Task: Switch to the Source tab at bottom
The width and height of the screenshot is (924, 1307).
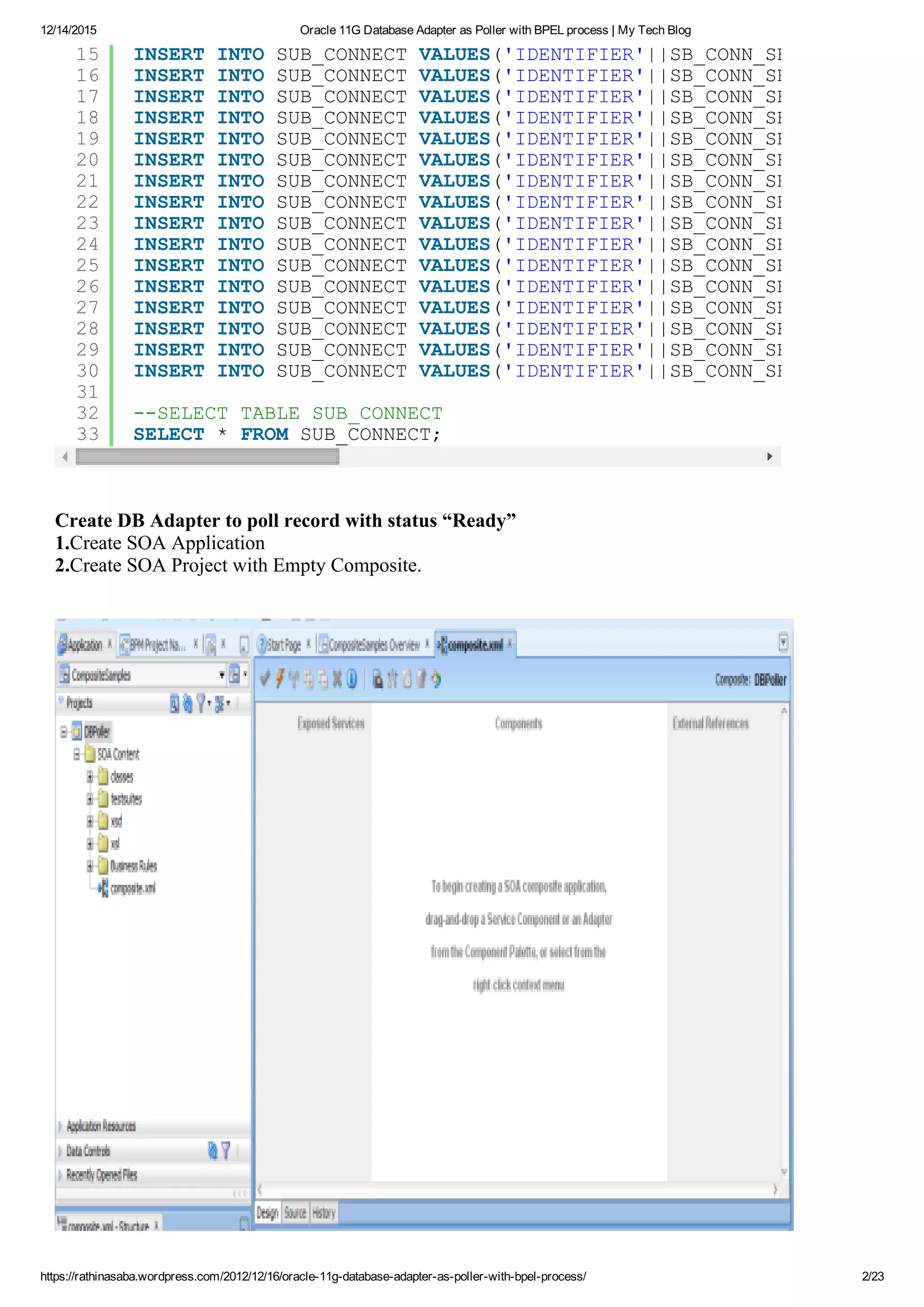Action: [295, 1213]
